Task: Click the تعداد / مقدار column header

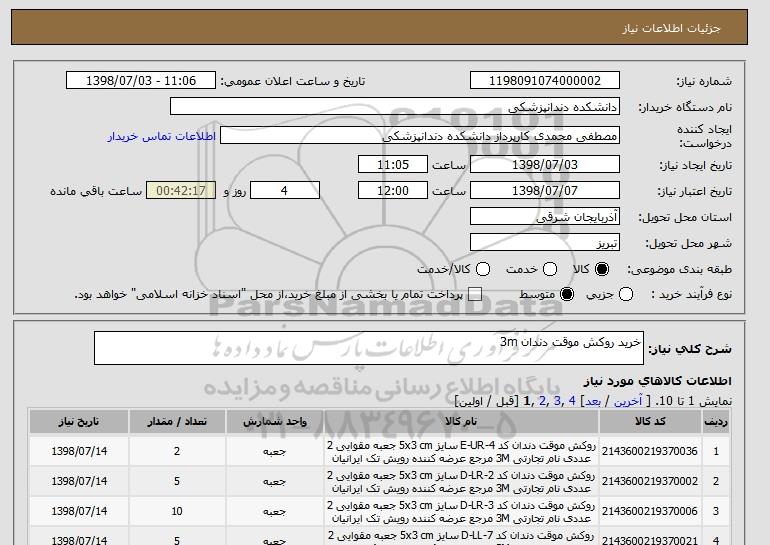Action: [177, 422]
